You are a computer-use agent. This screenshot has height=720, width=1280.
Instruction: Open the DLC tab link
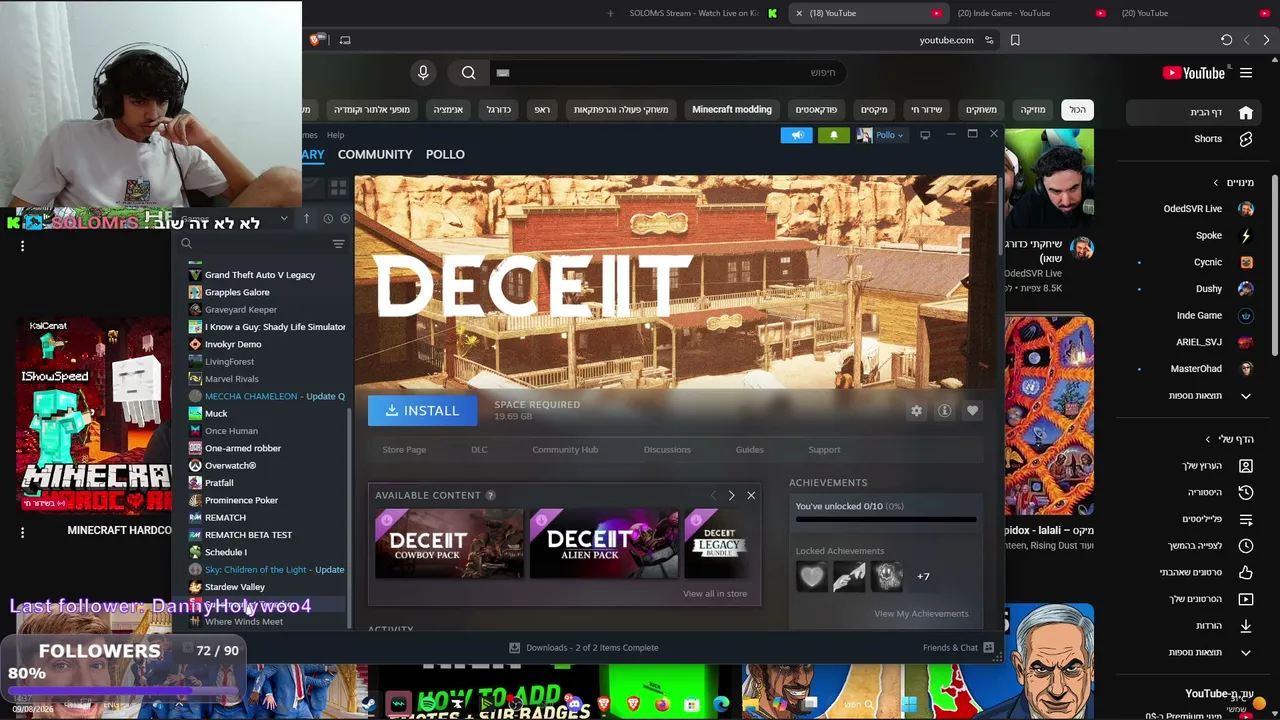[479, 450]
